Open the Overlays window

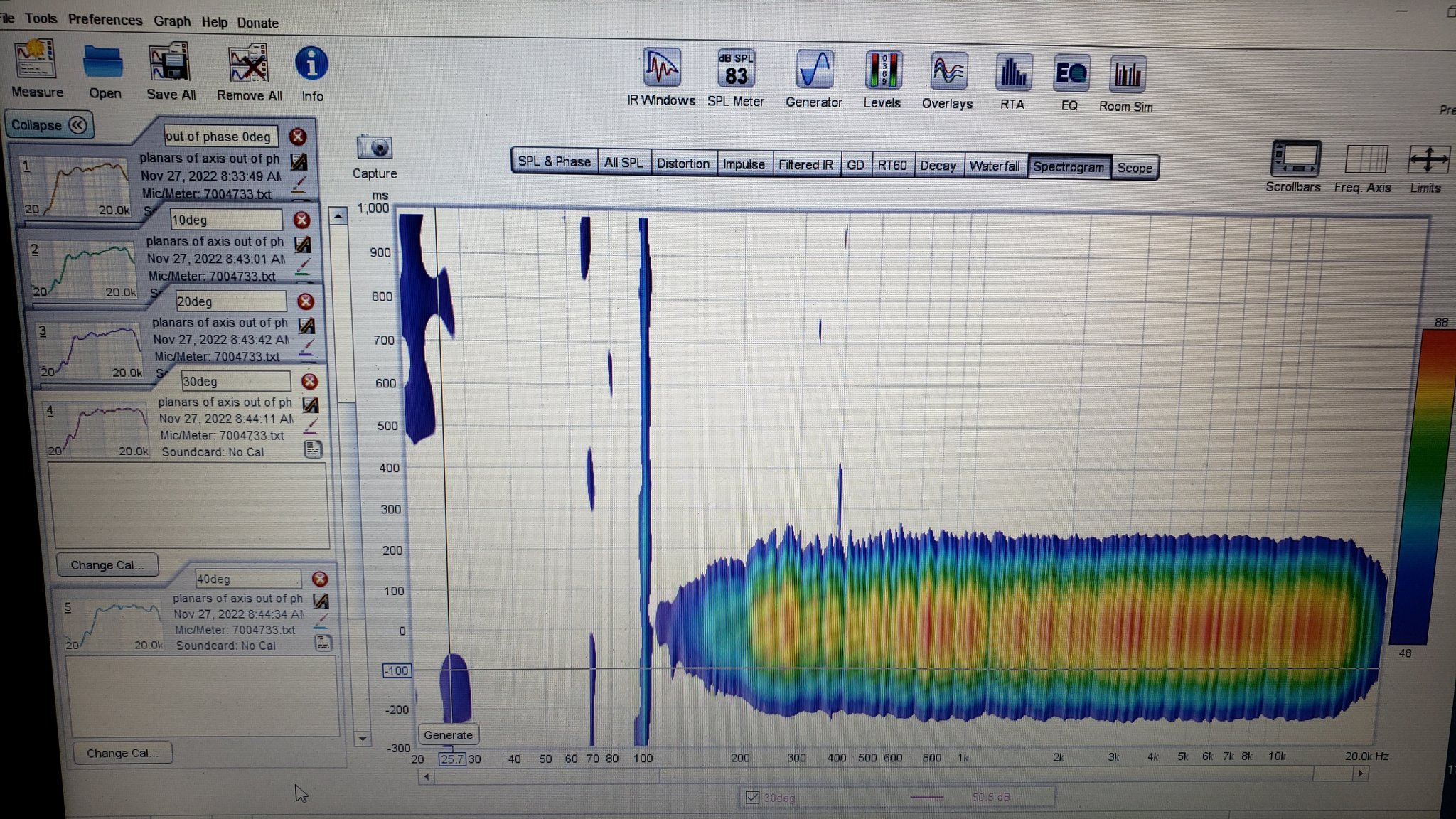(x=948, y=72)
